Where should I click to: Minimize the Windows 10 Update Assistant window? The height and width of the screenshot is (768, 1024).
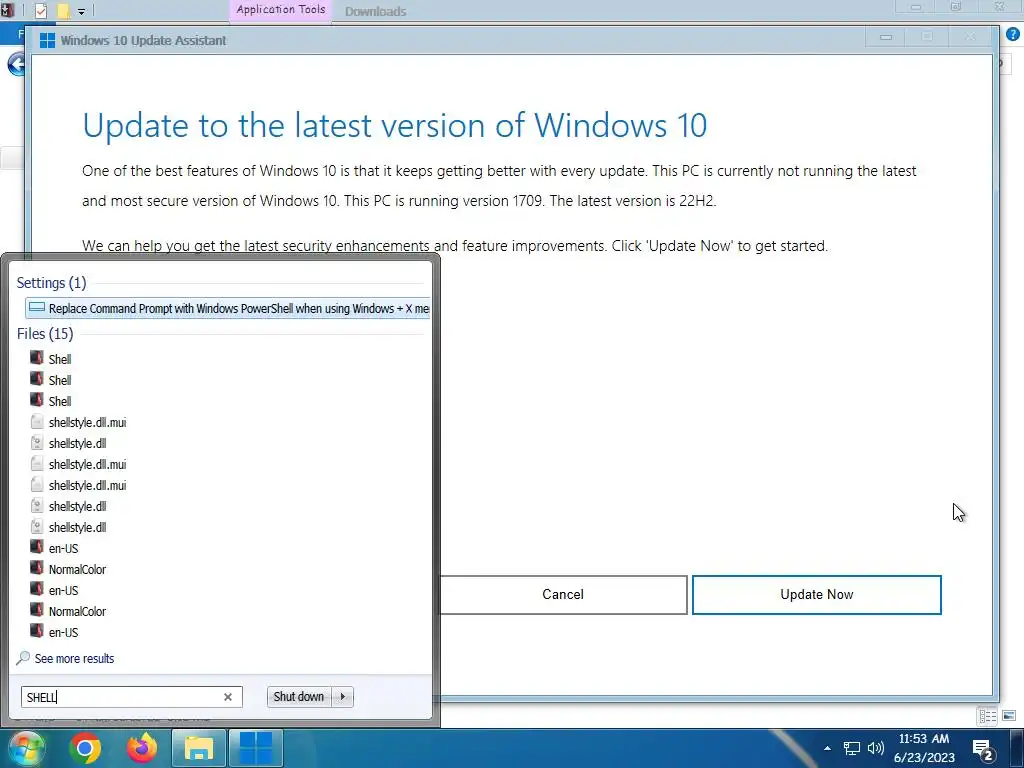886,37
